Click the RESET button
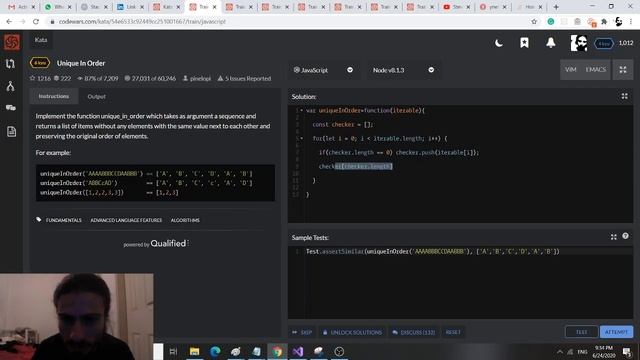Viewport: 640px width, 360px height. (x=453, y=332)
